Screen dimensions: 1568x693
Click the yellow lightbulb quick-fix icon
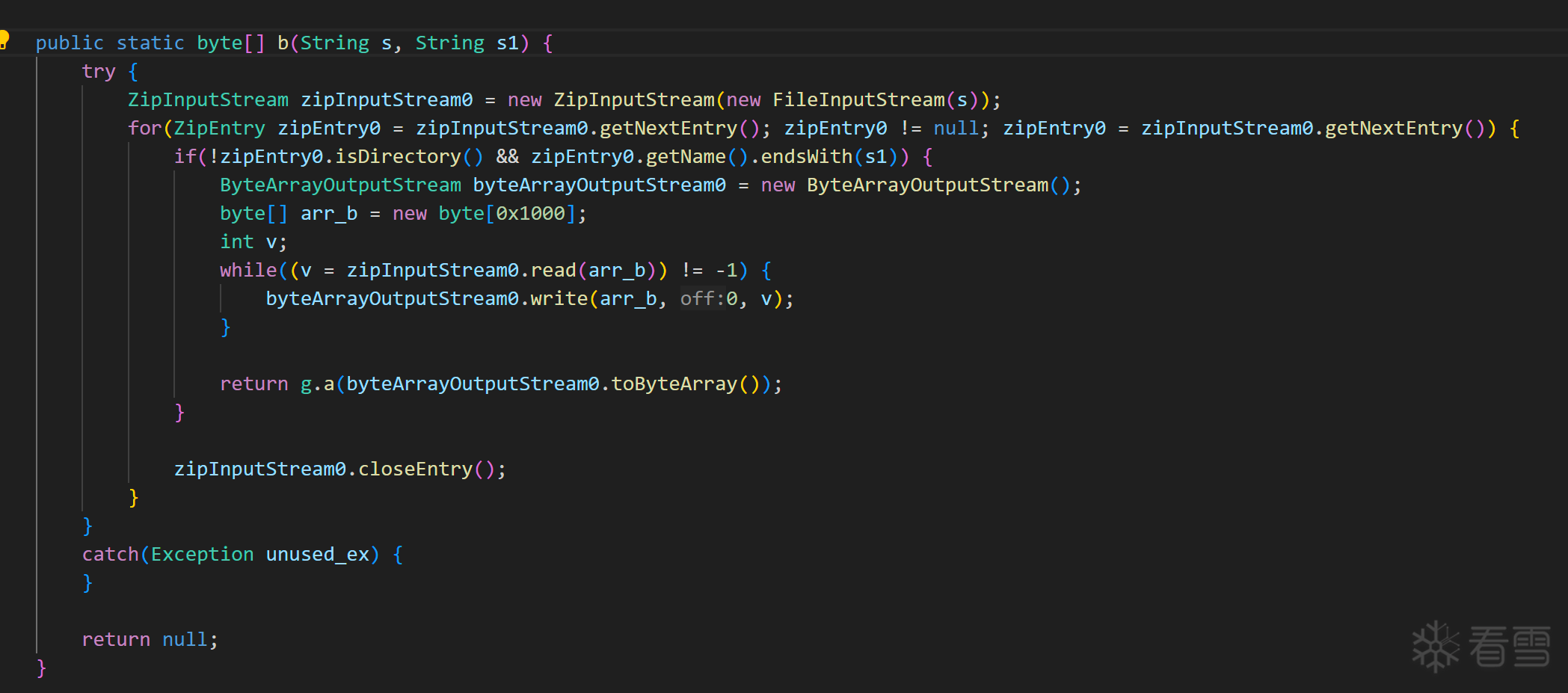click(4, 39)
